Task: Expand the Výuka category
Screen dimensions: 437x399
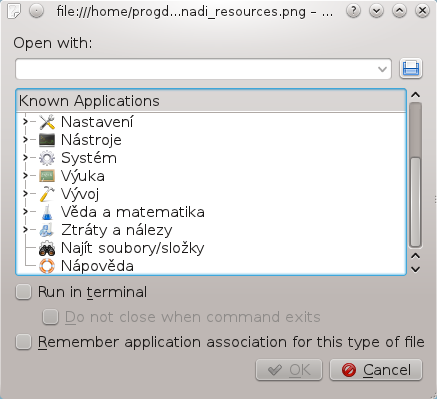Action: (25, 176)
